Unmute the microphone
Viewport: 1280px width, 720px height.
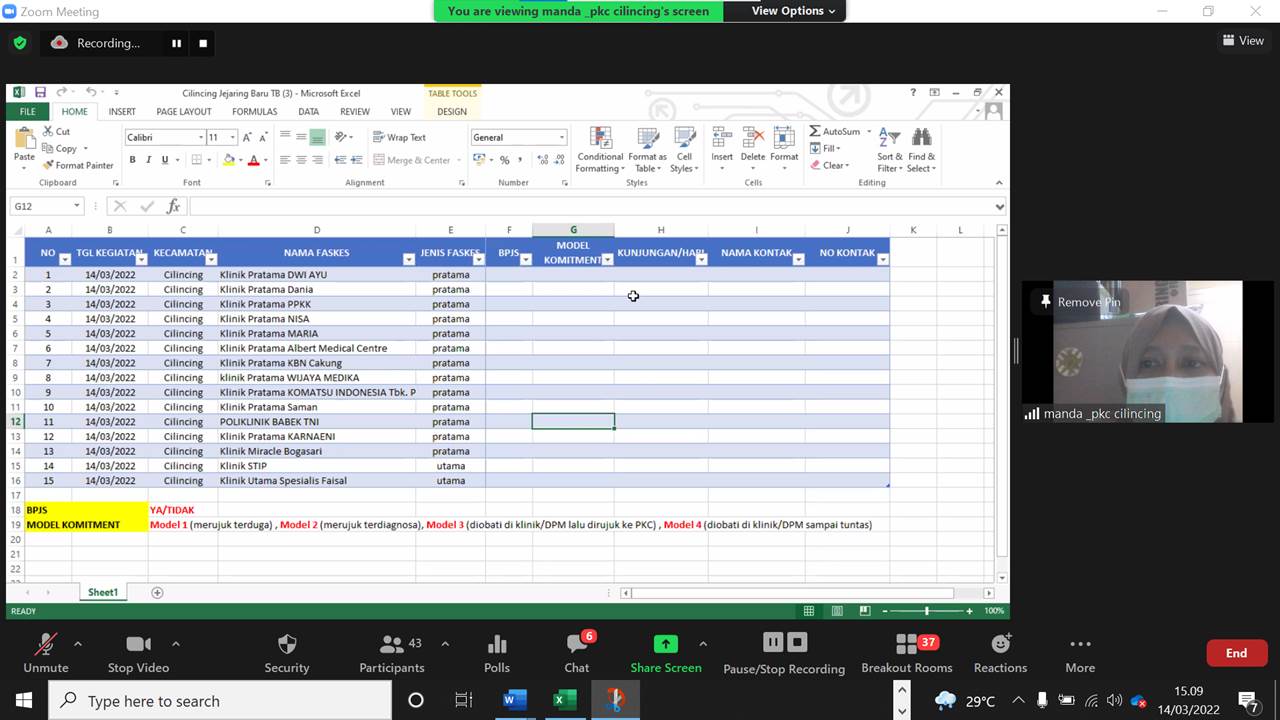[46, 652]
